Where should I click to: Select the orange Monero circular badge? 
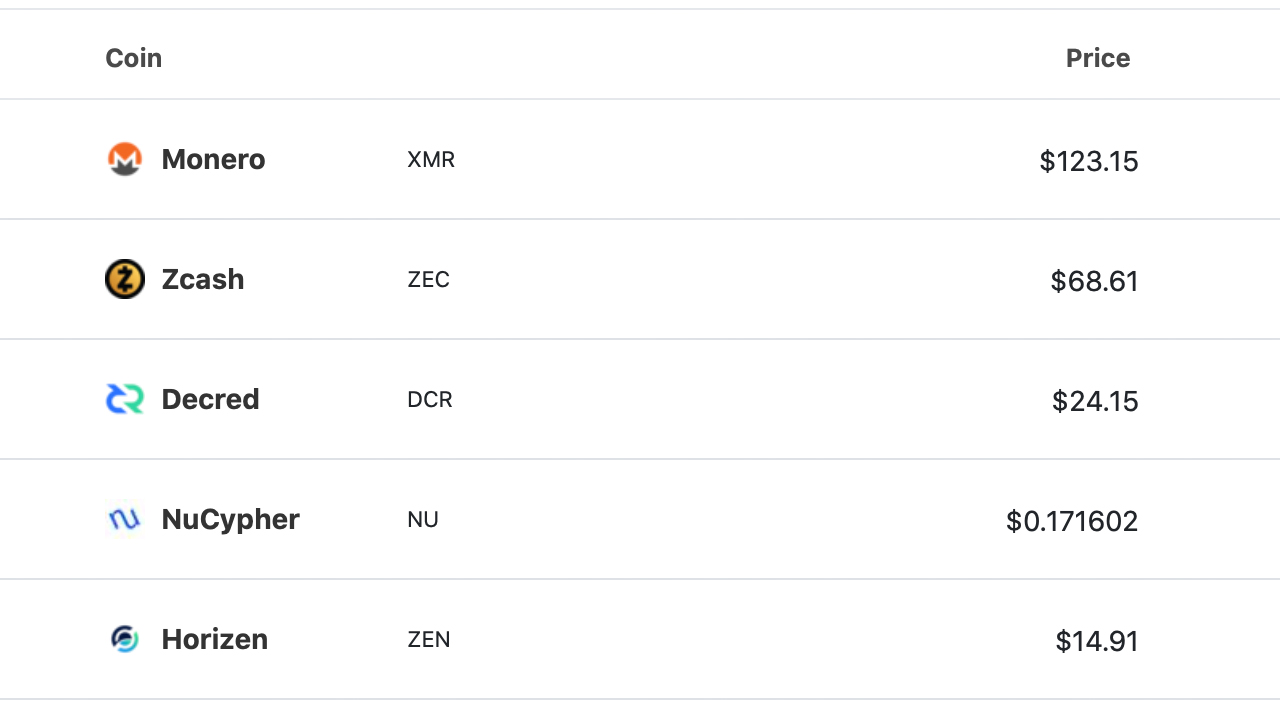123,159
